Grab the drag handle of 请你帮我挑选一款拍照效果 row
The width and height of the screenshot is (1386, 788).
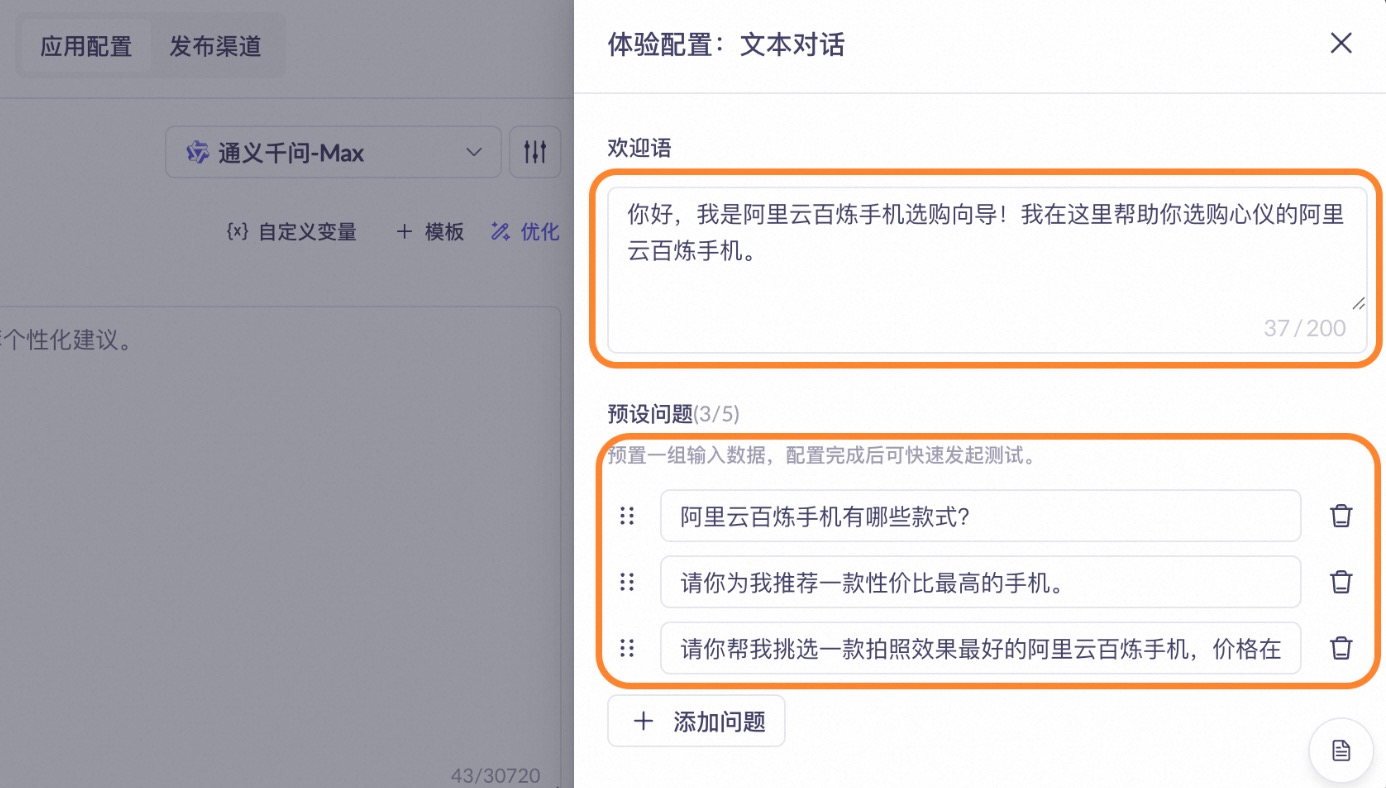click(627, 648)
